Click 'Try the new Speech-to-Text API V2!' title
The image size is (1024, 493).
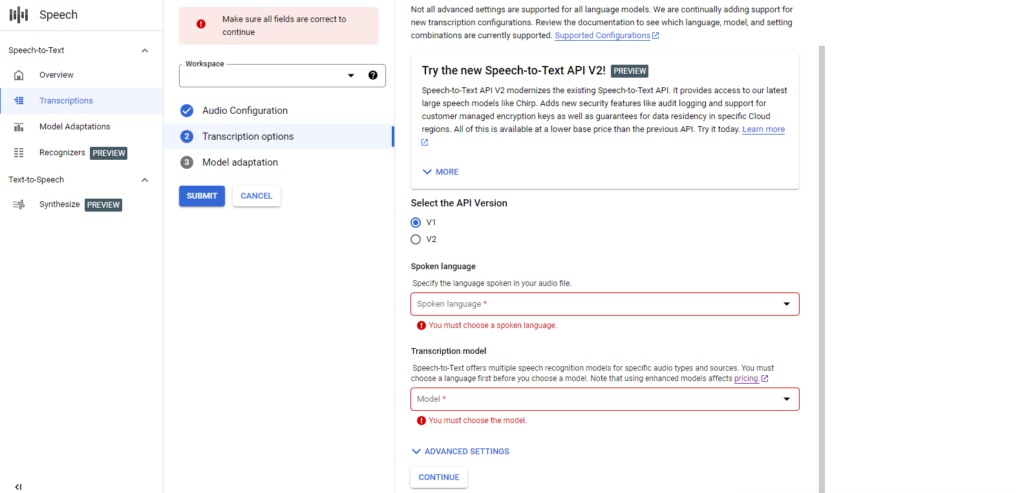[x=514, y=71]
